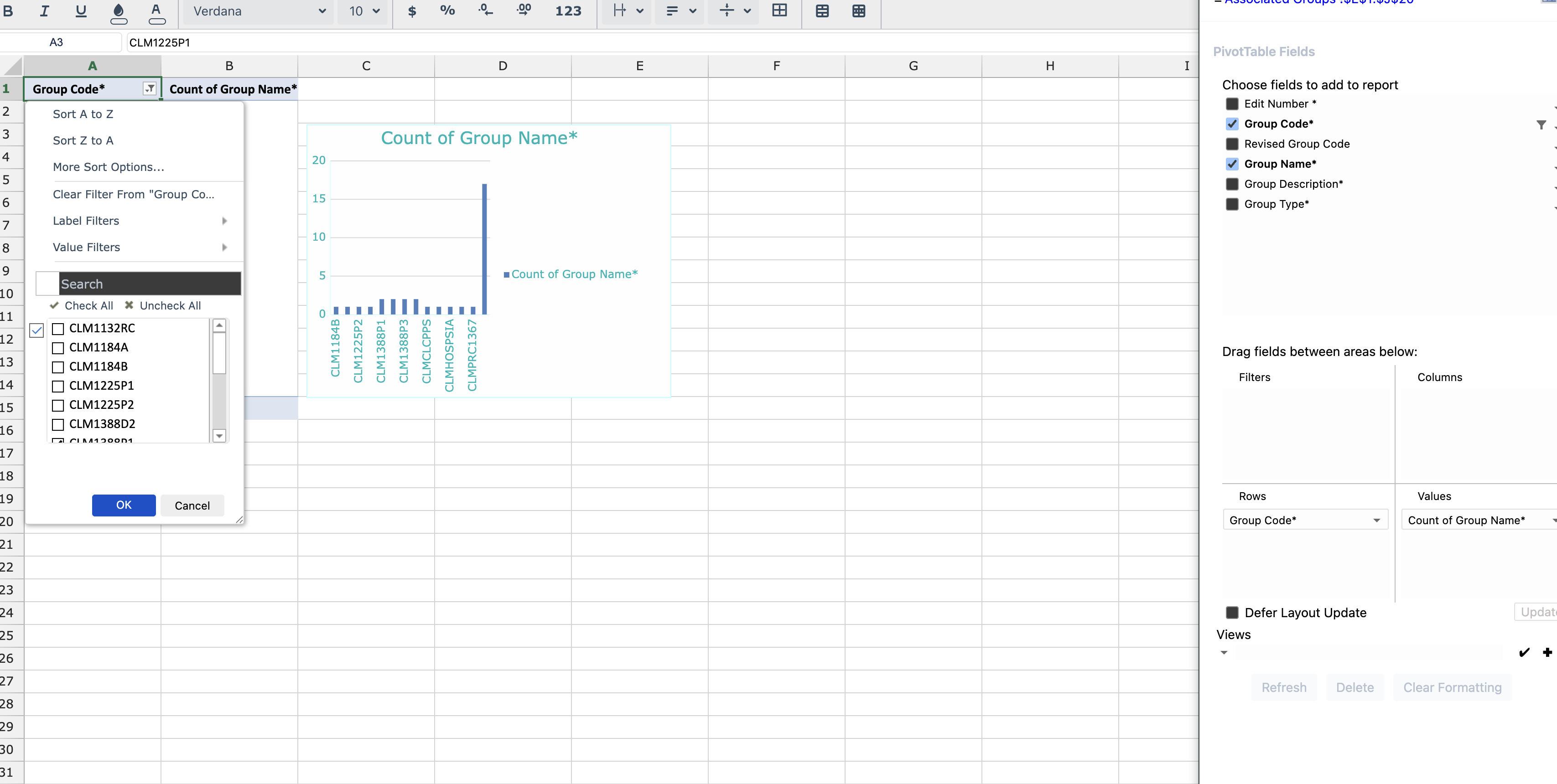Toggle italic formatting
Image resolution: width=1557 pixels, height=784 pixels.
pyautogui.click(x=44, y=11)
